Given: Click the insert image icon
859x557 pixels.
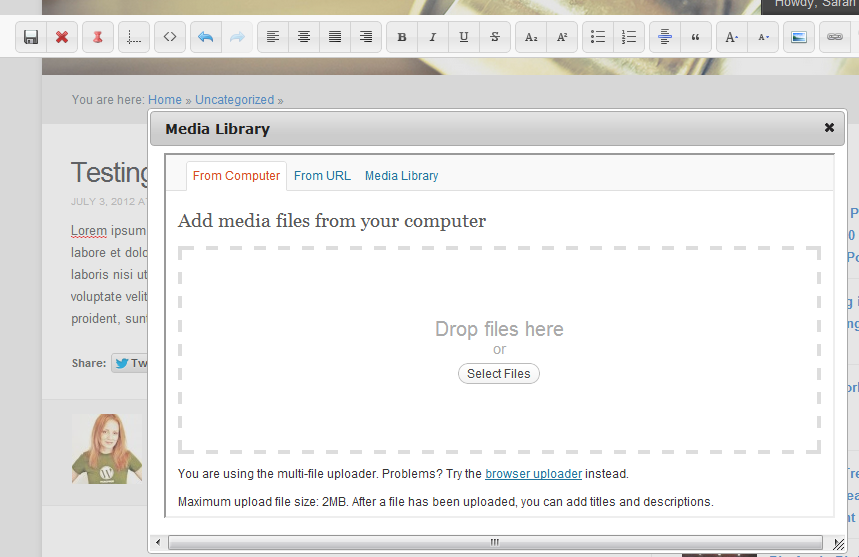Looking at the screenshot, I should [799, 37].
